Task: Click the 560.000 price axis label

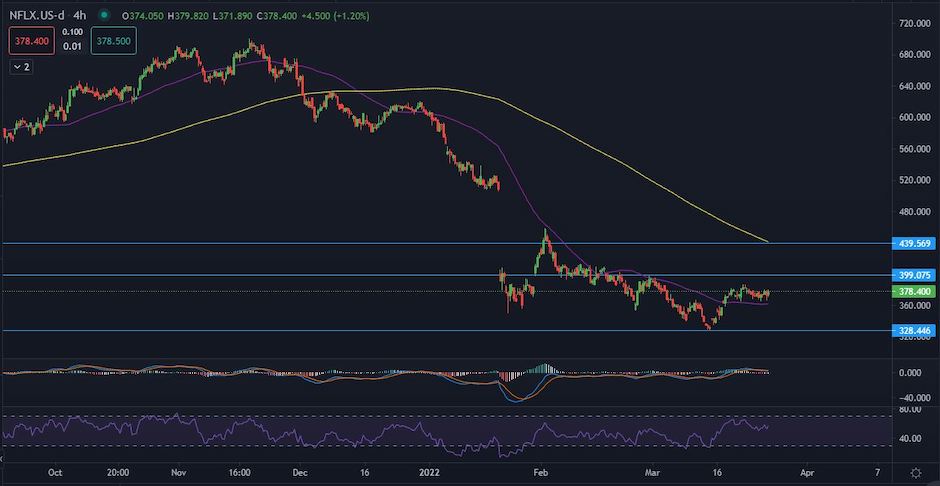Action: pyautogui.click(x=915, y=149)
